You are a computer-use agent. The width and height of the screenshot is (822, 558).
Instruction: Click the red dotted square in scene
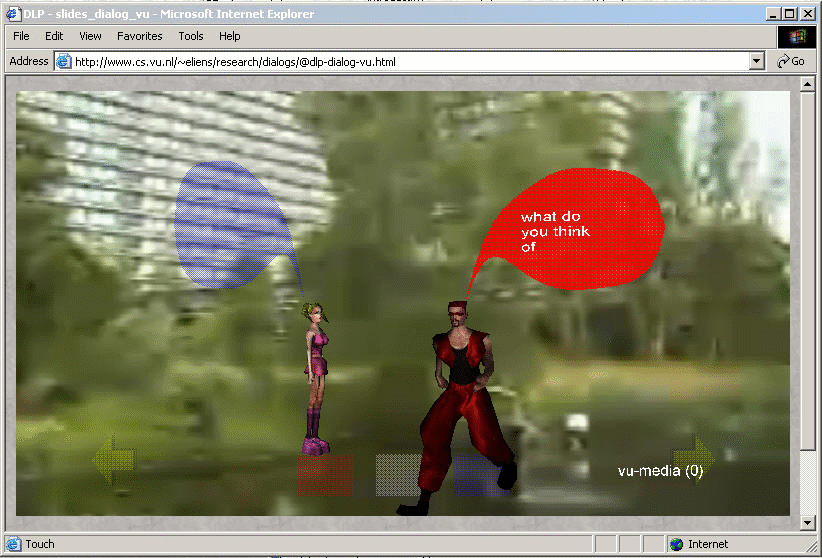point(325,475)
